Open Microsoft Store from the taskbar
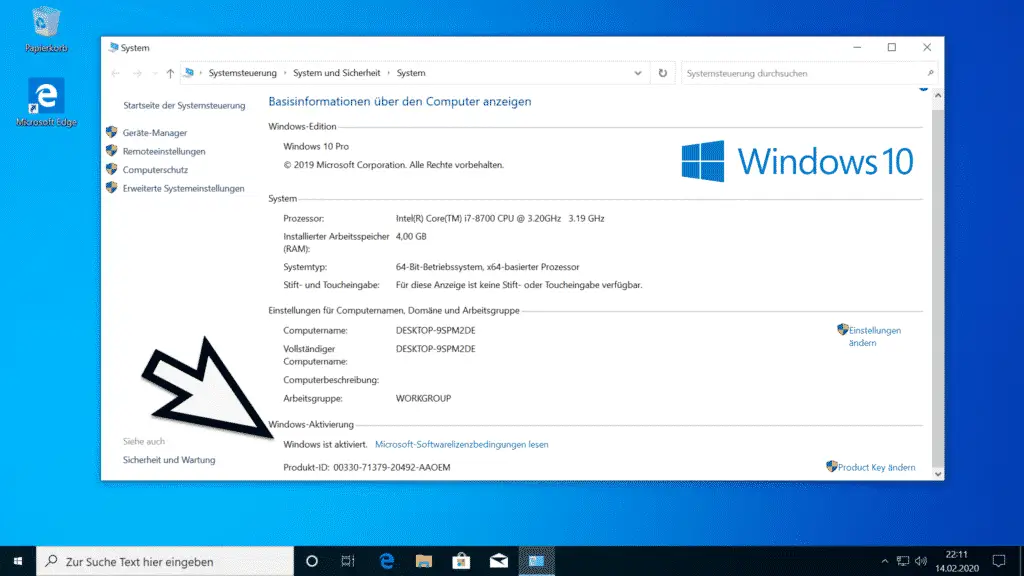 point(461,561)
